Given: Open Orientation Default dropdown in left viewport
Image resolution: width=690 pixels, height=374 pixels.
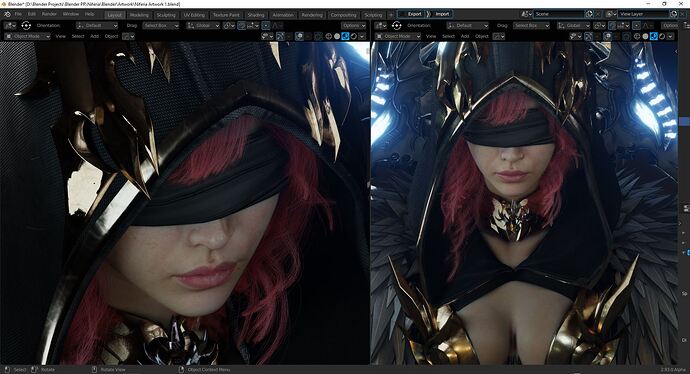Looking at the screenshot, I should [x=97, y=26].
